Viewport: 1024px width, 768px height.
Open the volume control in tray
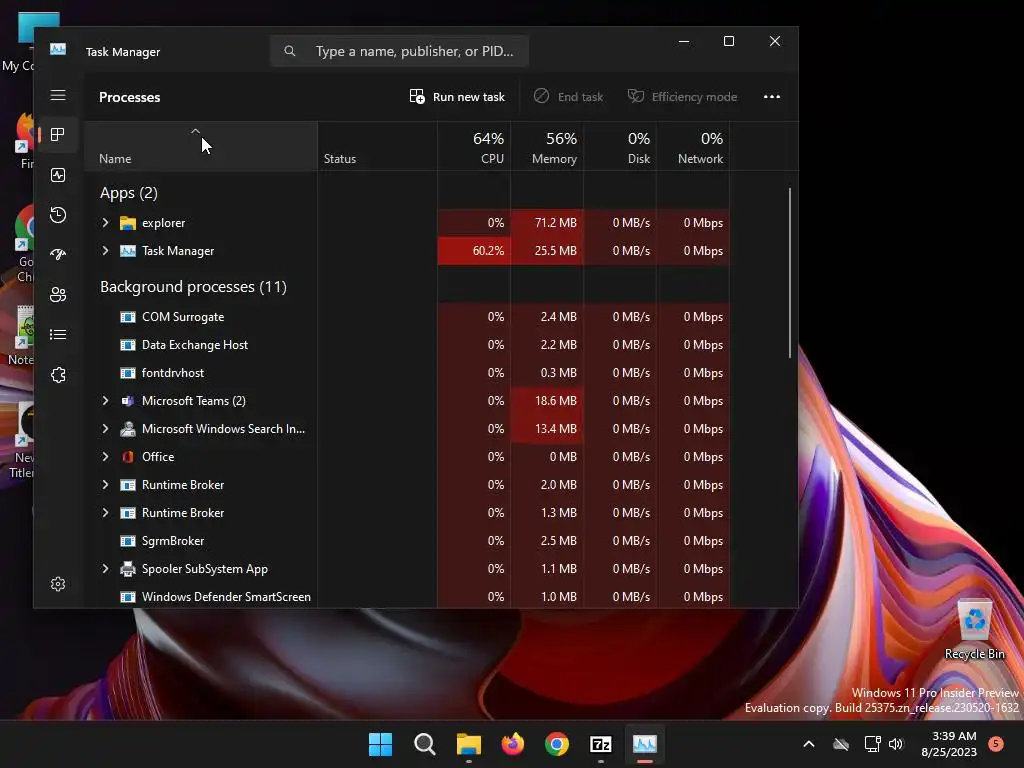click(896, 744)
